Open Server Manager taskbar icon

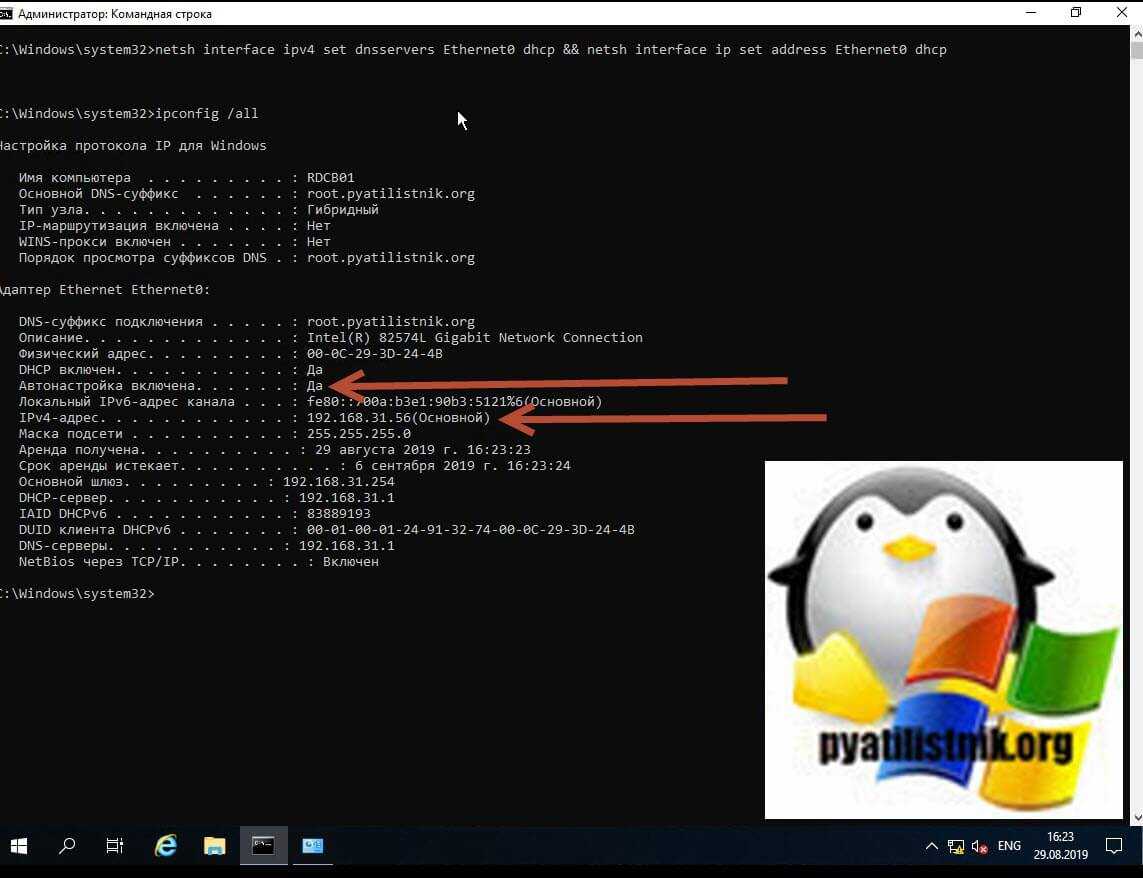pyautogui.click(x=313, y=846)
